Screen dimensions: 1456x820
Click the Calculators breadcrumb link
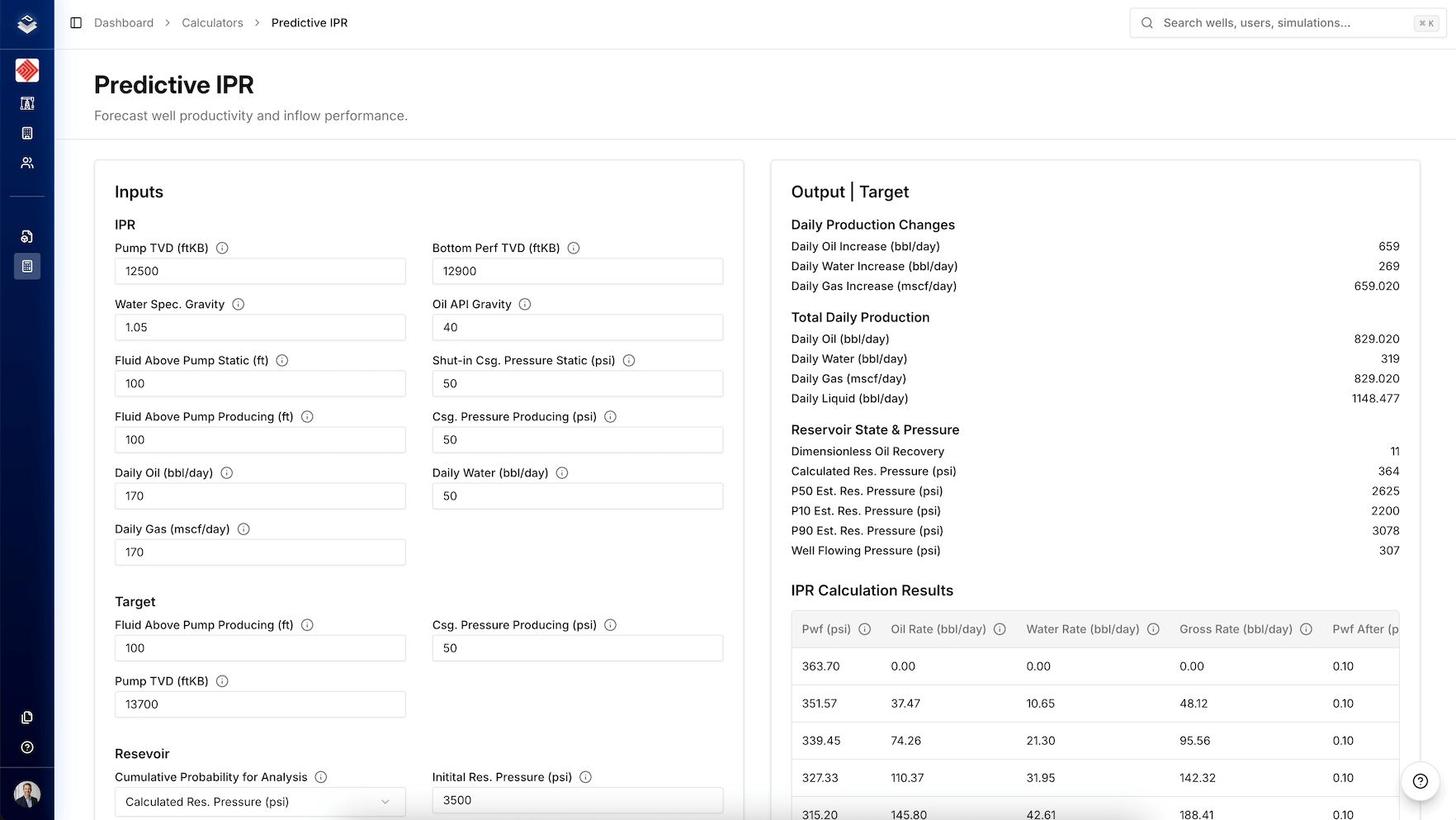point(212,22)
